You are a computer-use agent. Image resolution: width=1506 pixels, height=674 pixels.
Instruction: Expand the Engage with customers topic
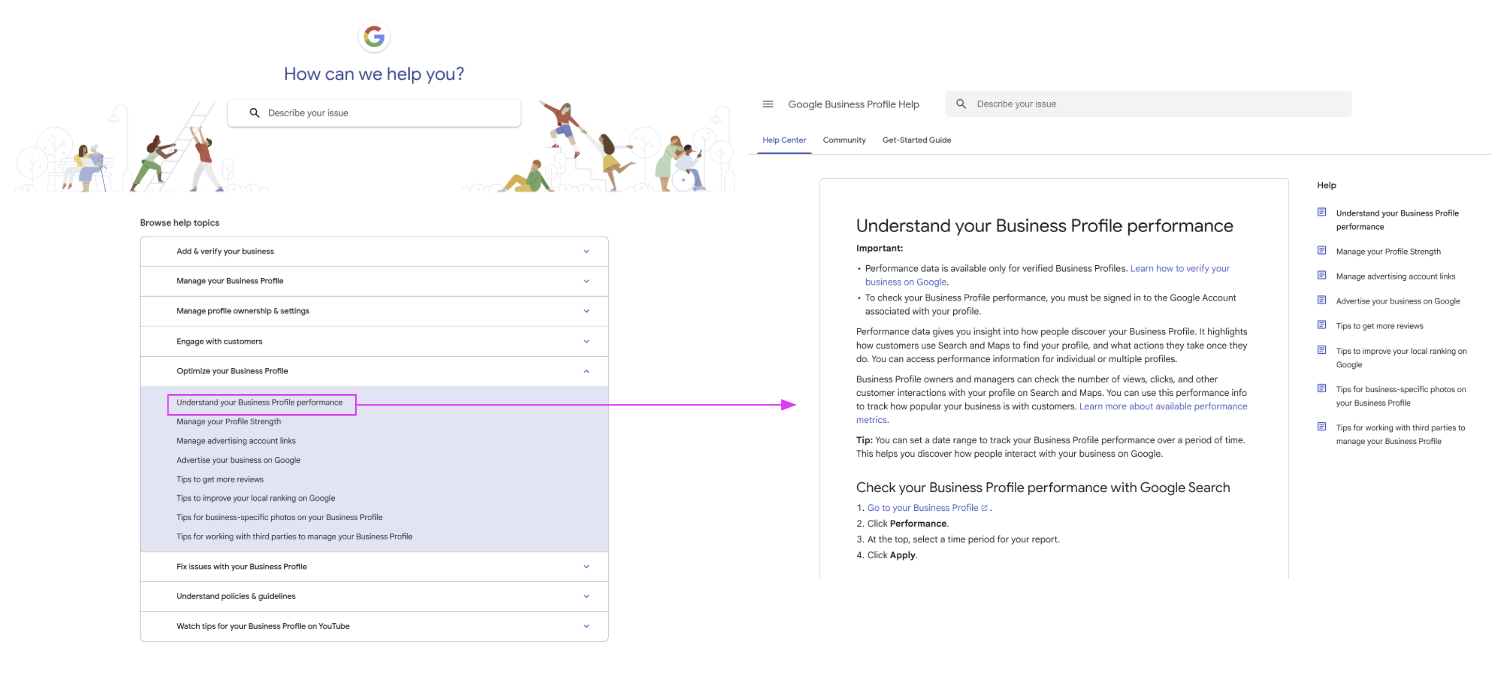pyautogui.click(x=374, y=341)
